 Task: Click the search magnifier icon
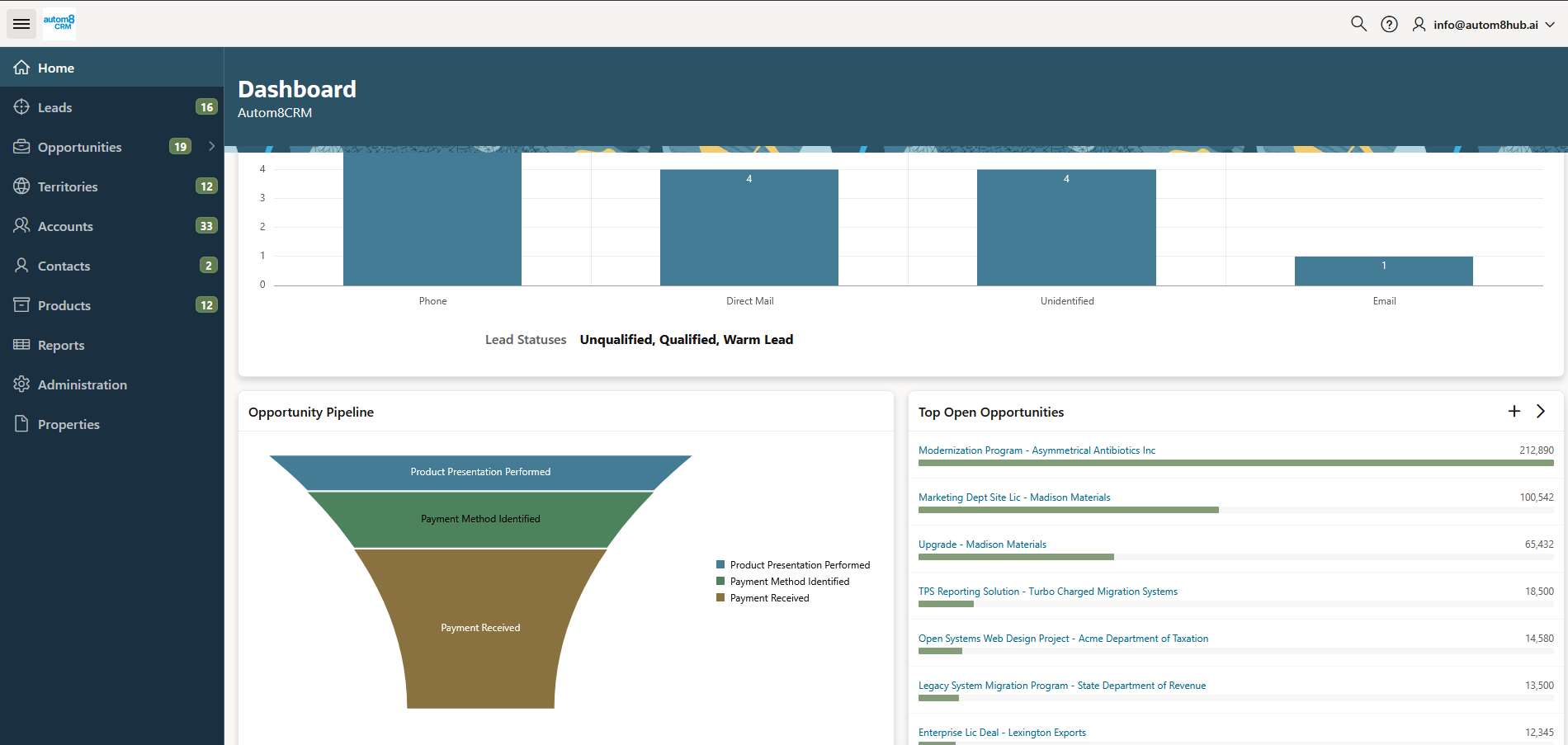point(1358,24)
